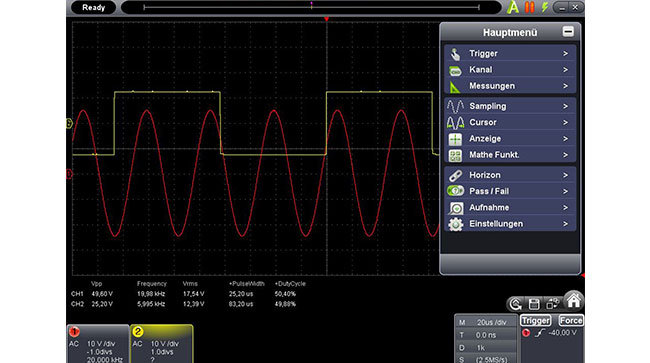The width and height of the screenshot is (650, 363).
Task: Open the Einstellungen menu entry
Action: (x=509, y=224)
